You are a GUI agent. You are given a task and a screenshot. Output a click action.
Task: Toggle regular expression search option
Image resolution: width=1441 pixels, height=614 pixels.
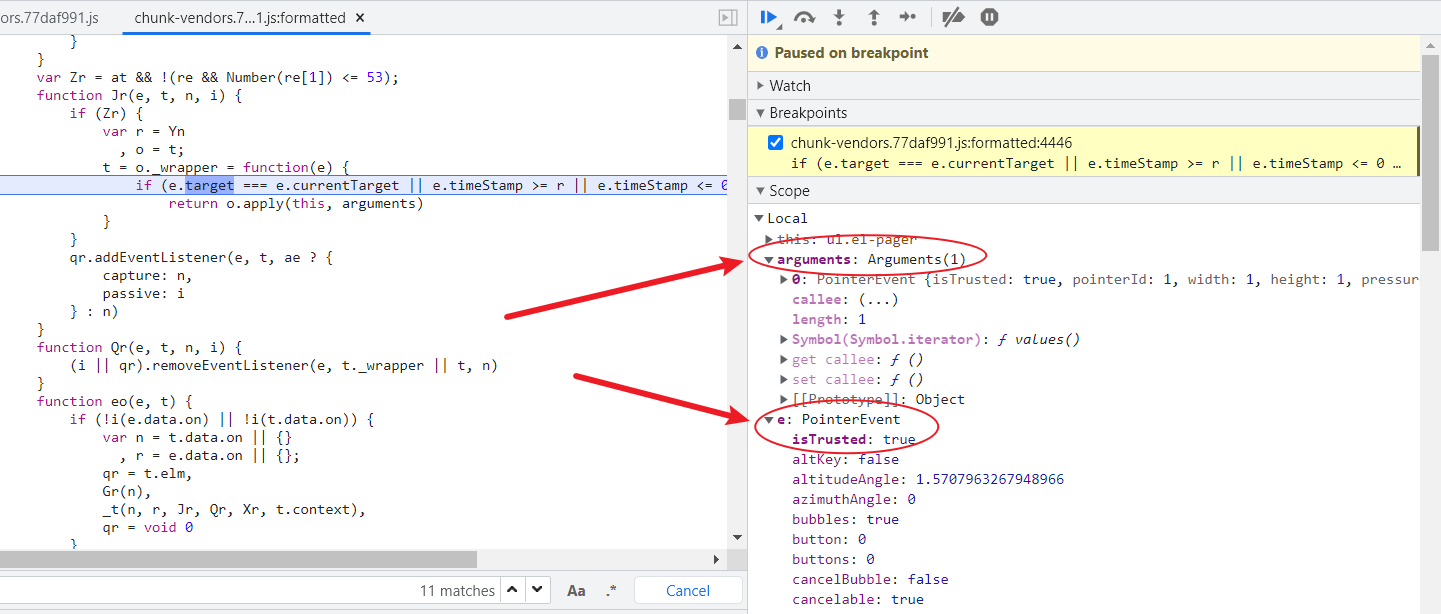pos(612,590)
